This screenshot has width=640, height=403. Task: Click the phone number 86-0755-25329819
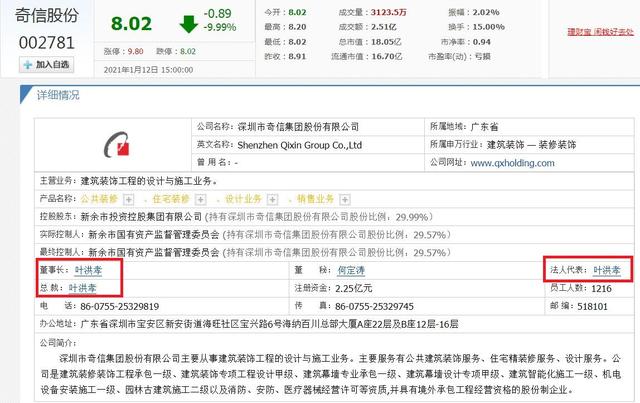coord(120,306)
